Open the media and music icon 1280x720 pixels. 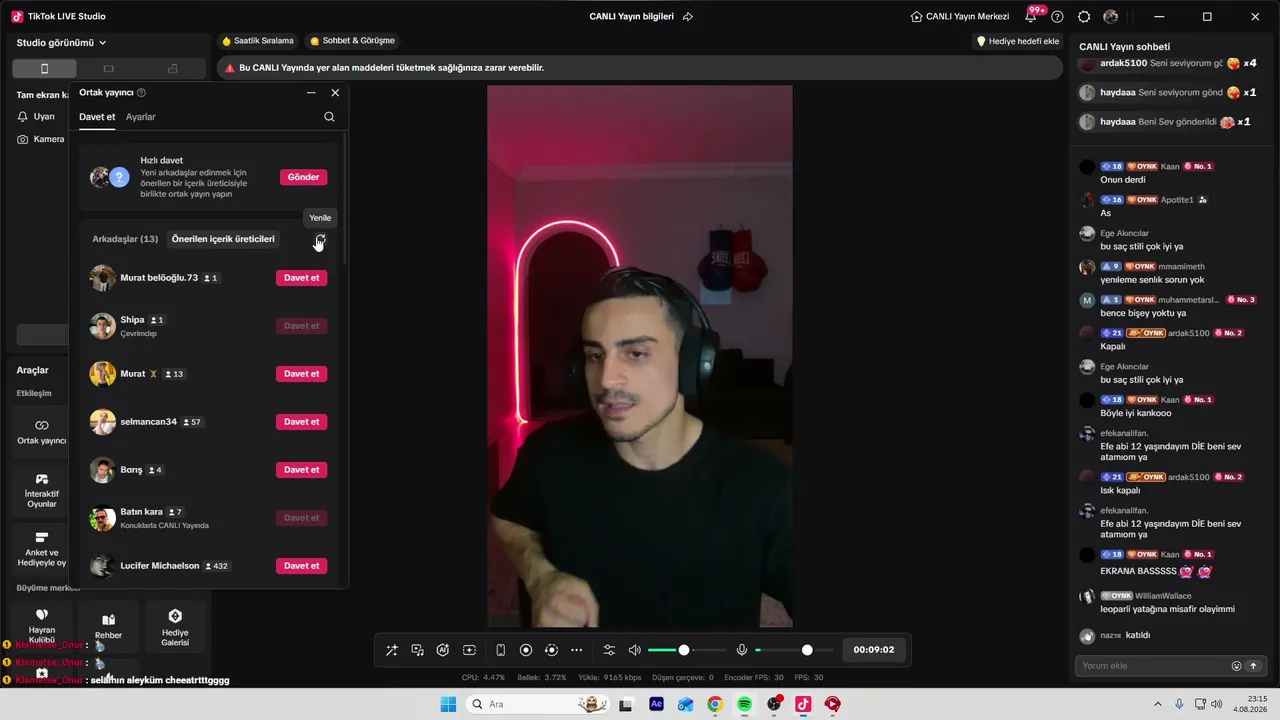click(x=418, y=650)
